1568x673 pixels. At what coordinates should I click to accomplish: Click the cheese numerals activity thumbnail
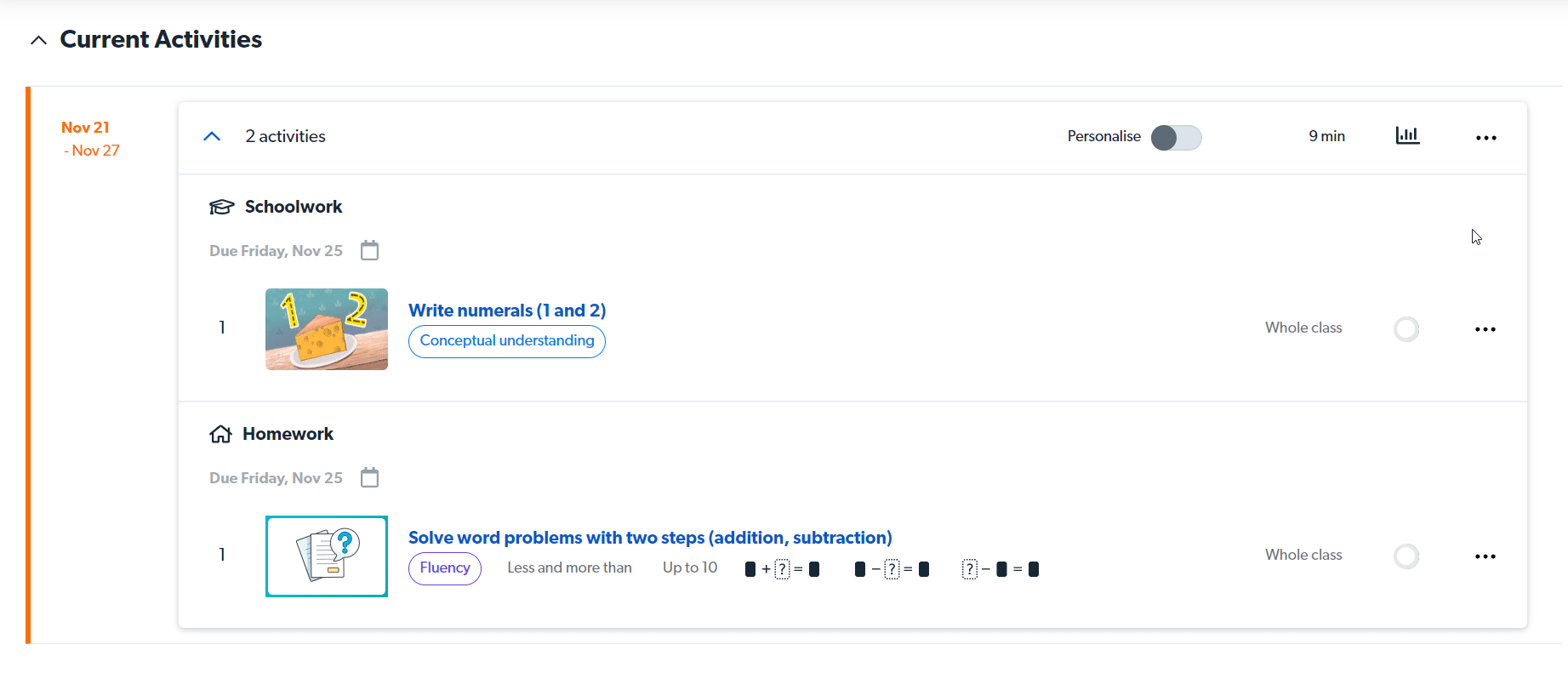[327, 329]
